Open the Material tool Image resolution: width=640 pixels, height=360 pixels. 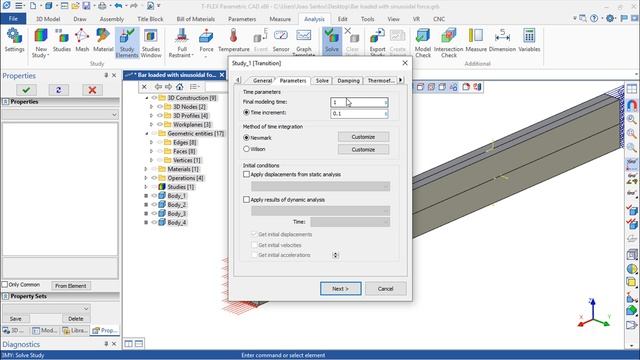coord(103,40)
